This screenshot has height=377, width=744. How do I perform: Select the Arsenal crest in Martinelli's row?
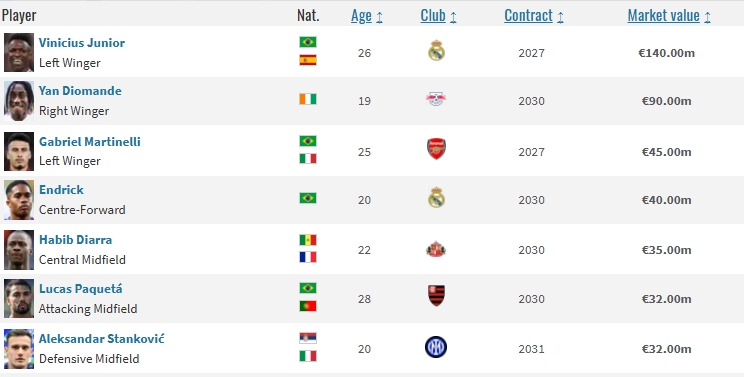(x=436, y=149)
